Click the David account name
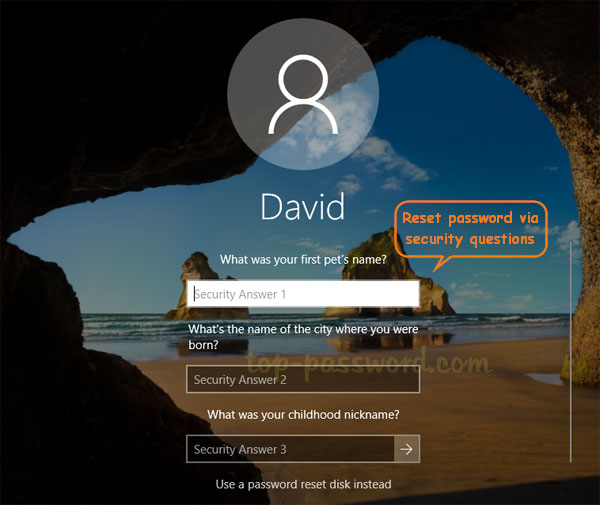600x505 pixels. click(x=302, y=206)
